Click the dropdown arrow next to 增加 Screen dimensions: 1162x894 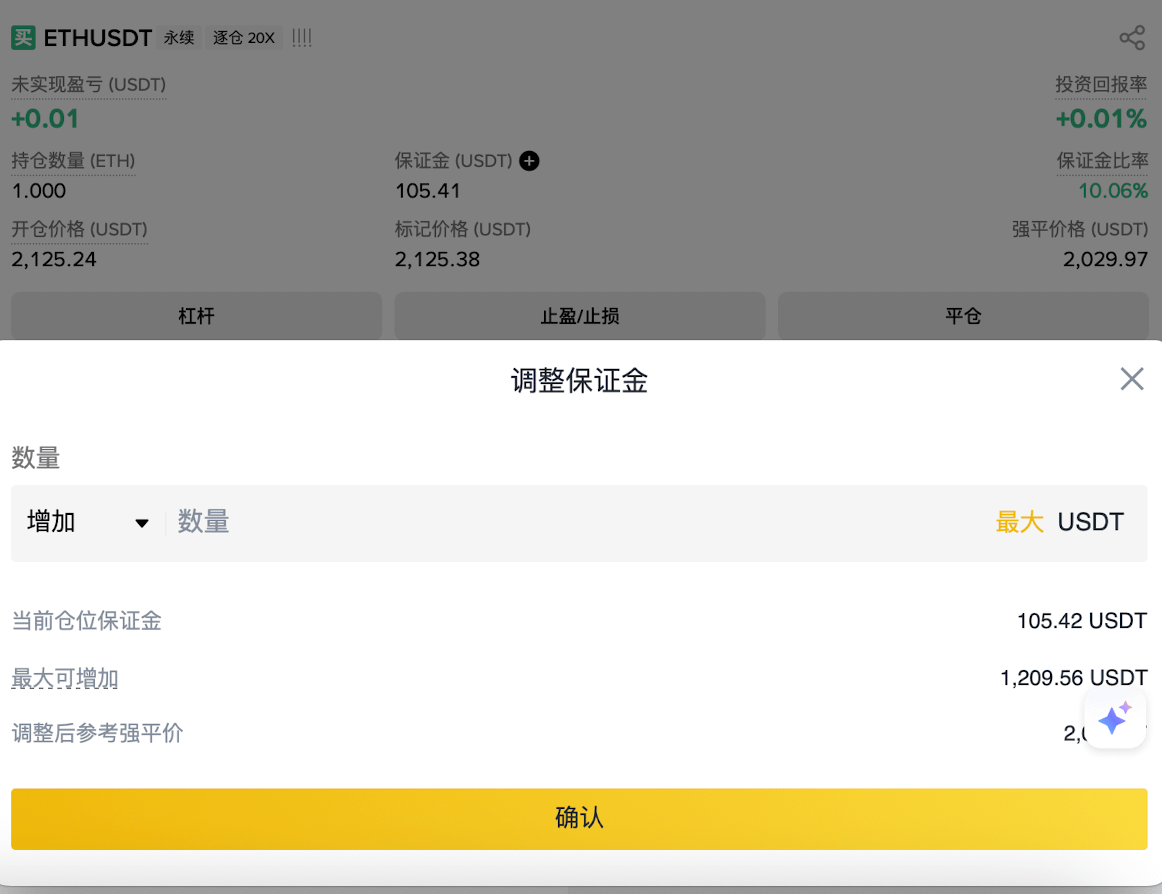(142, 523)
